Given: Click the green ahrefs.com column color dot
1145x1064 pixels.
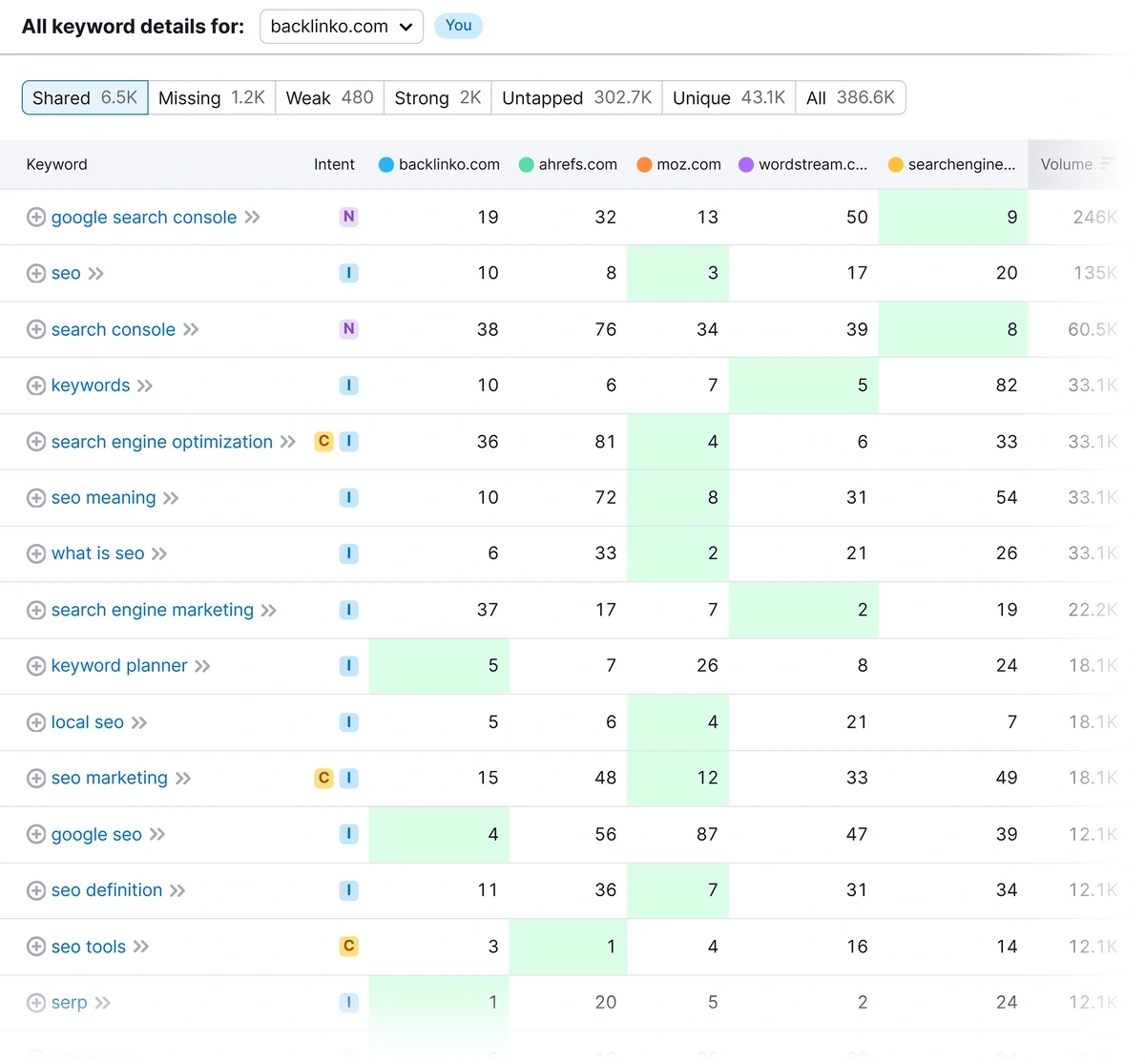Looking at the screenshot, I should pyautogui.click(x=526, y=164).
